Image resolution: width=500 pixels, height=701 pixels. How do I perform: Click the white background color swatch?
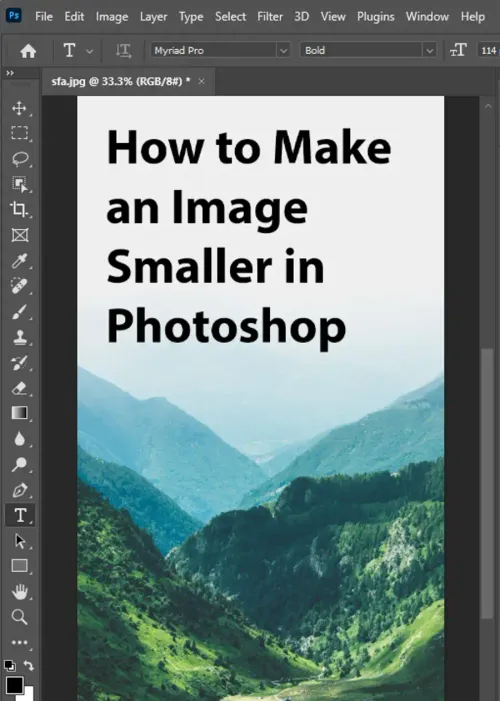(28, 695)
